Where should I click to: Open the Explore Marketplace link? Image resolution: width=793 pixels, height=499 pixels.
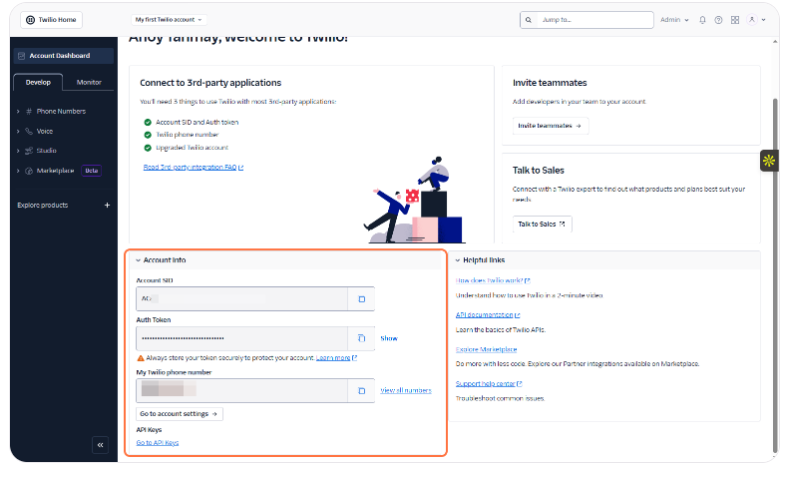pyautogui.click(x=486, y=349)
